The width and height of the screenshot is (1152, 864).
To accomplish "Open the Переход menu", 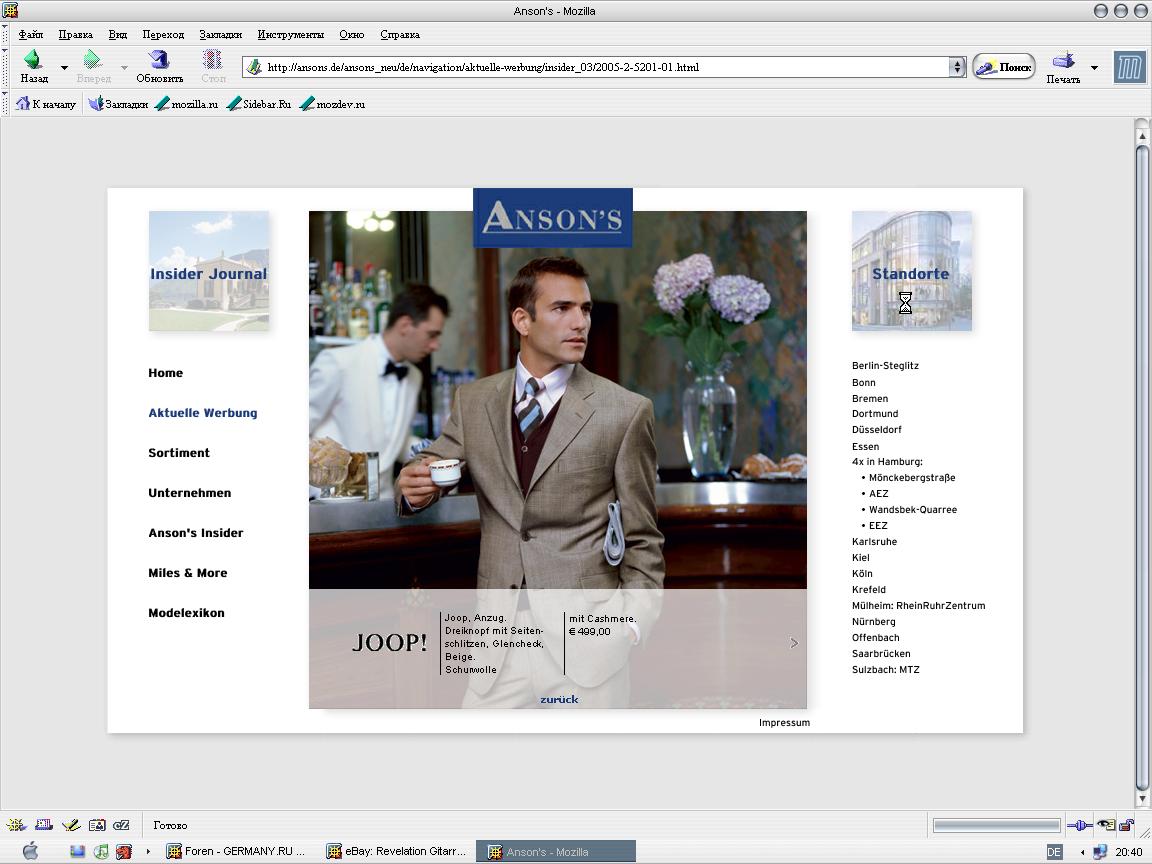I will click(x=163, y=35).
